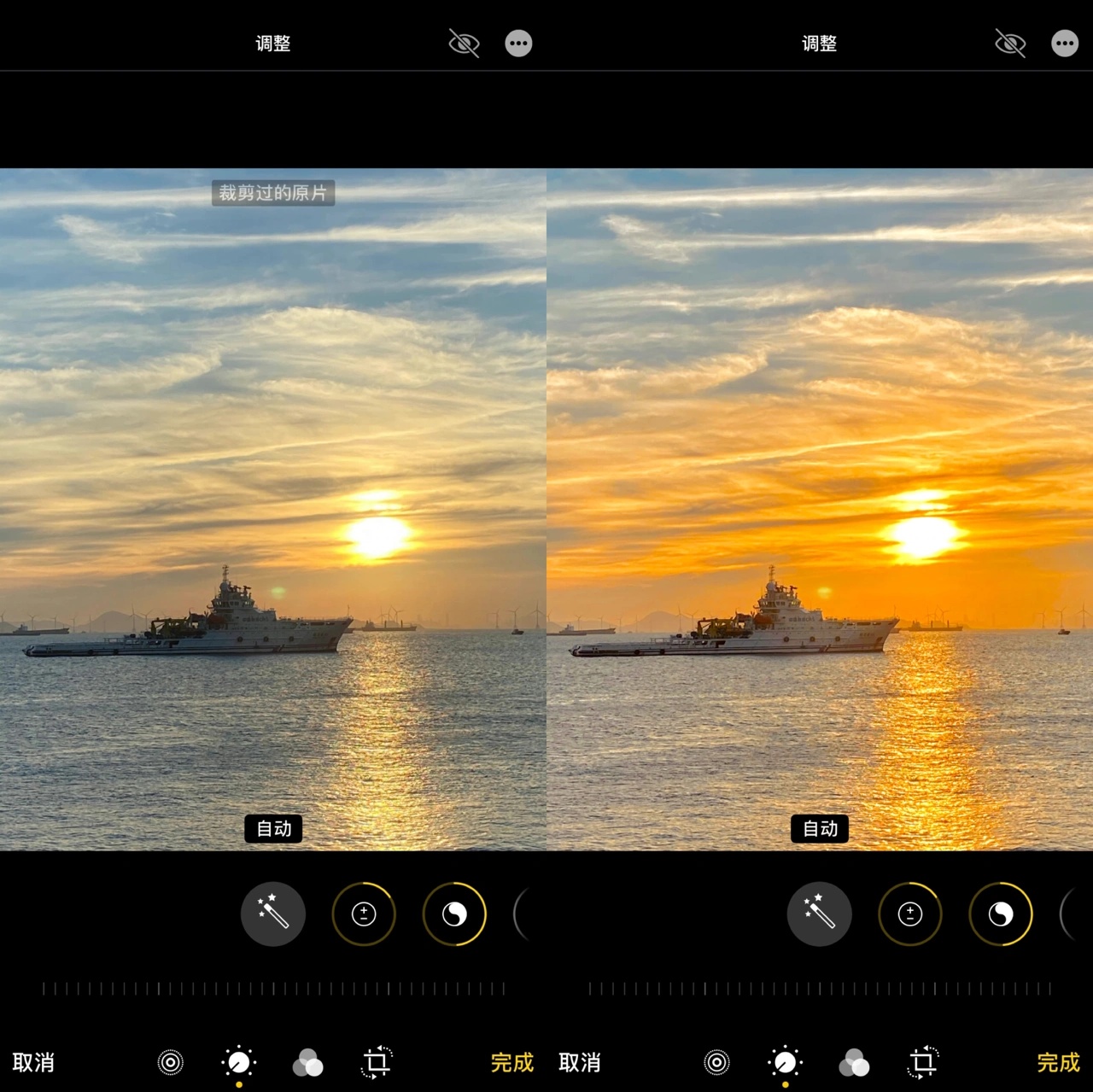This screenshot has height=1092, width=1093.
Task: Tap the 裁剪过的原片 label on left photo
Action: (x=273, y=193)
